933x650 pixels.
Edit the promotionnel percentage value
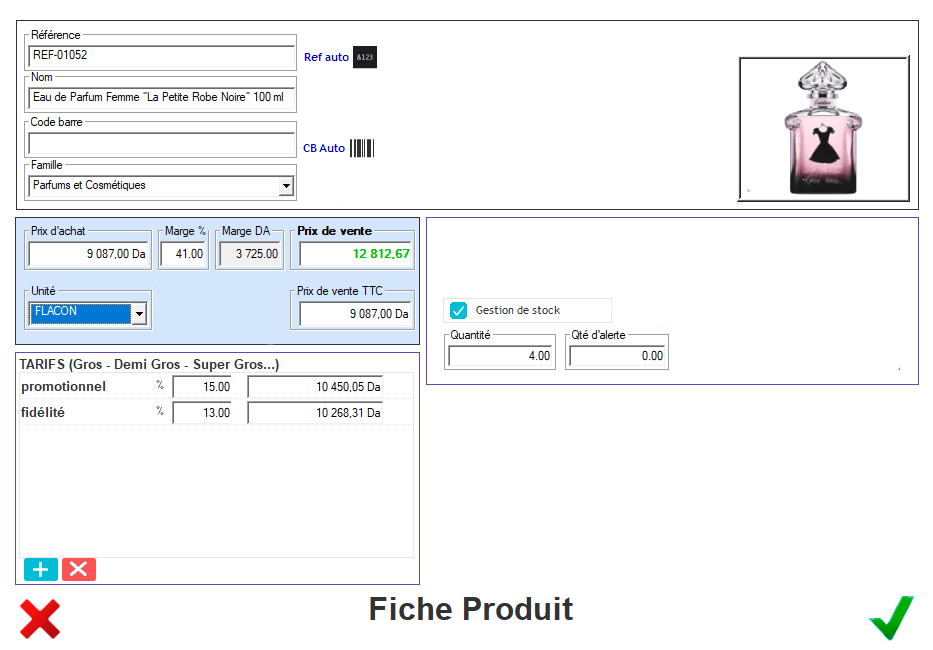[x=202, y=387]
